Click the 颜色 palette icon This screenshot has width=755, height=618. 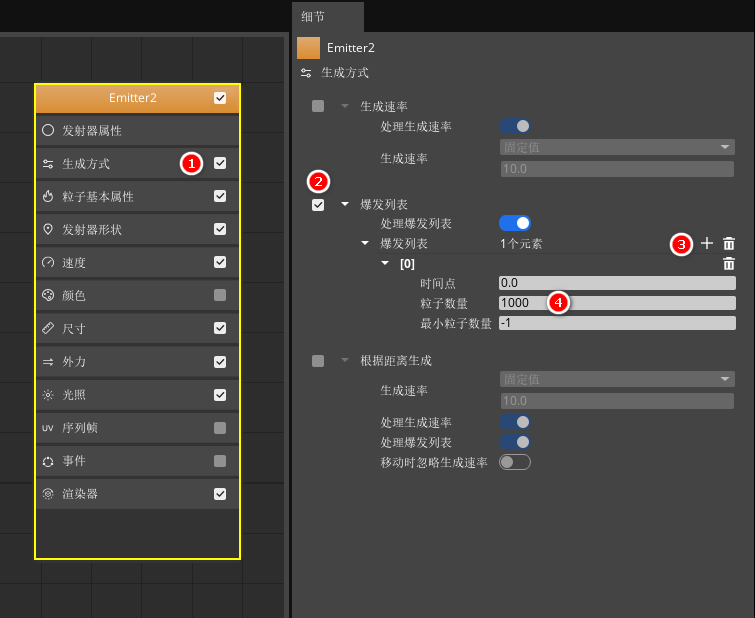pos(48,296)
